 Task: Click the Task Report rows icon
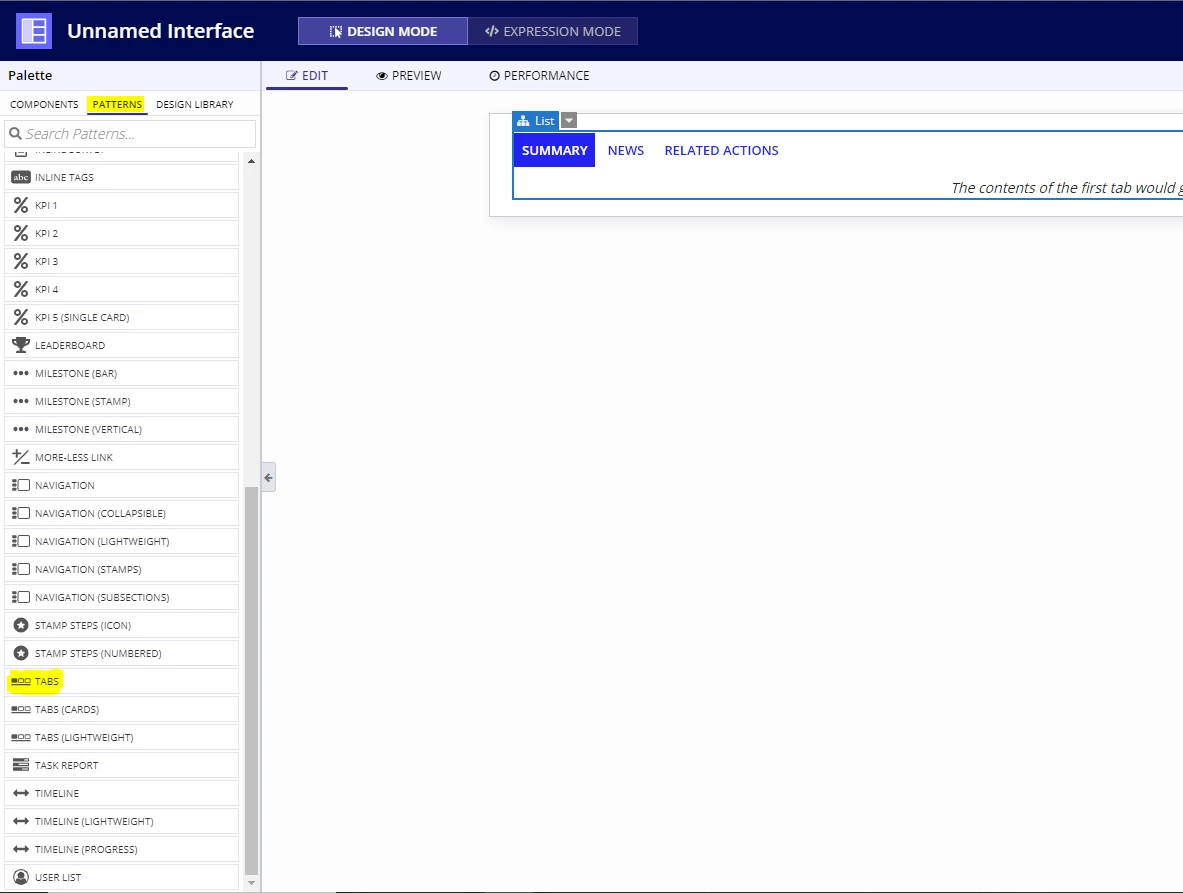point(21,765)
